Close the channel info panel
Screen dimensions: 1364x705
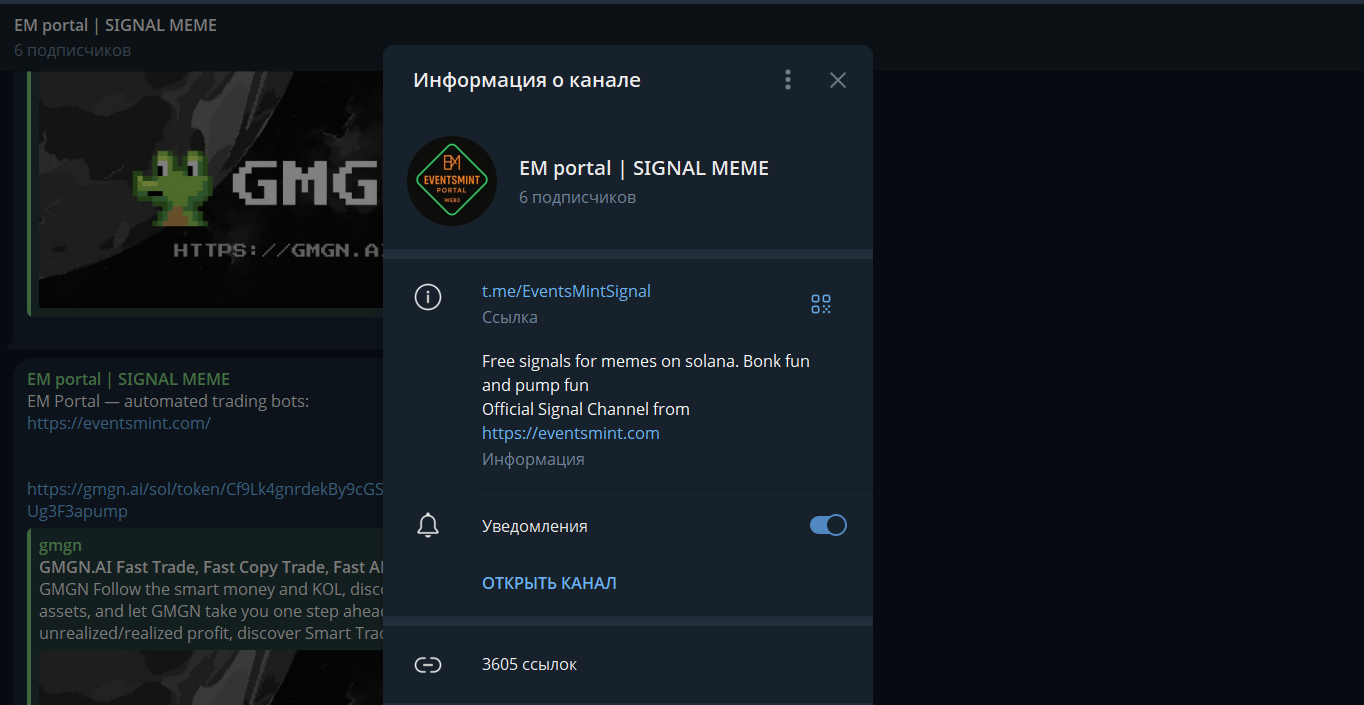(838, 80)
